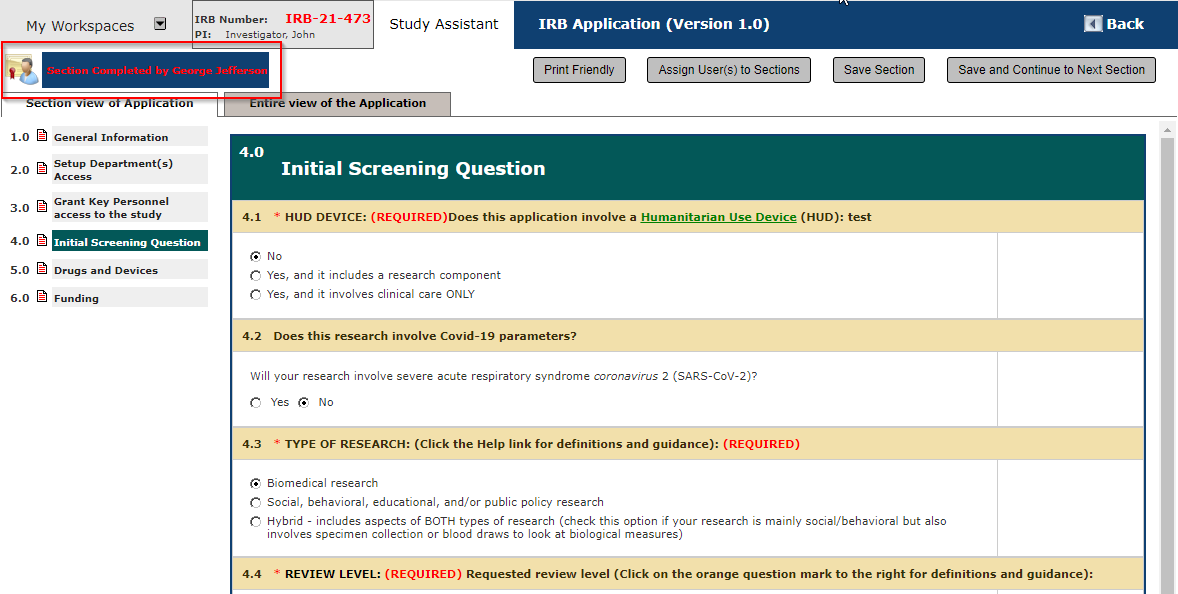This screenshot has height=594, width=1178.
Task: Click Save and Continue to Next Section
Action: pos(1051,70)
